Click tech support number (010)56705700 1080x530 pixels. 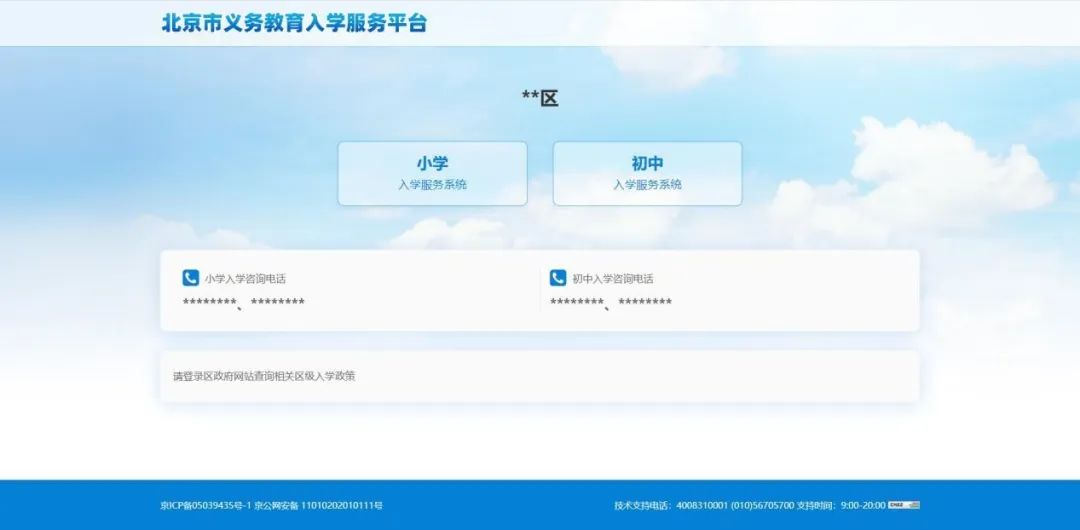tap(762, 506)
